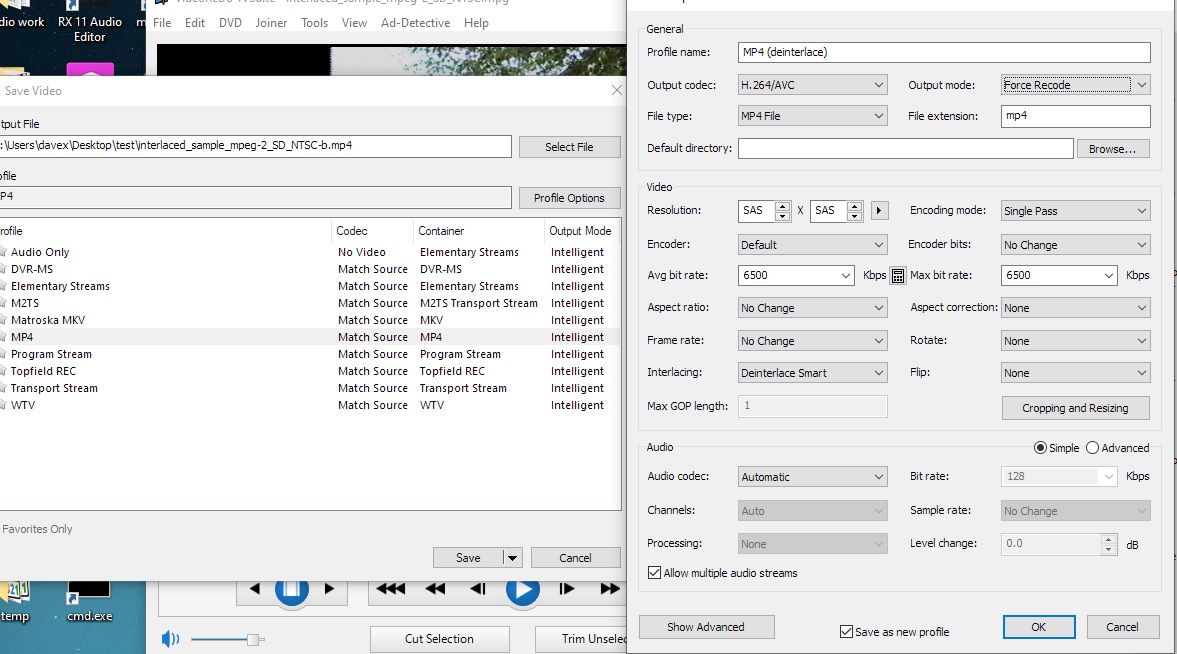Open the Flip dropdown
This screenshot has height=654, width=1177.
[1075, 372]
